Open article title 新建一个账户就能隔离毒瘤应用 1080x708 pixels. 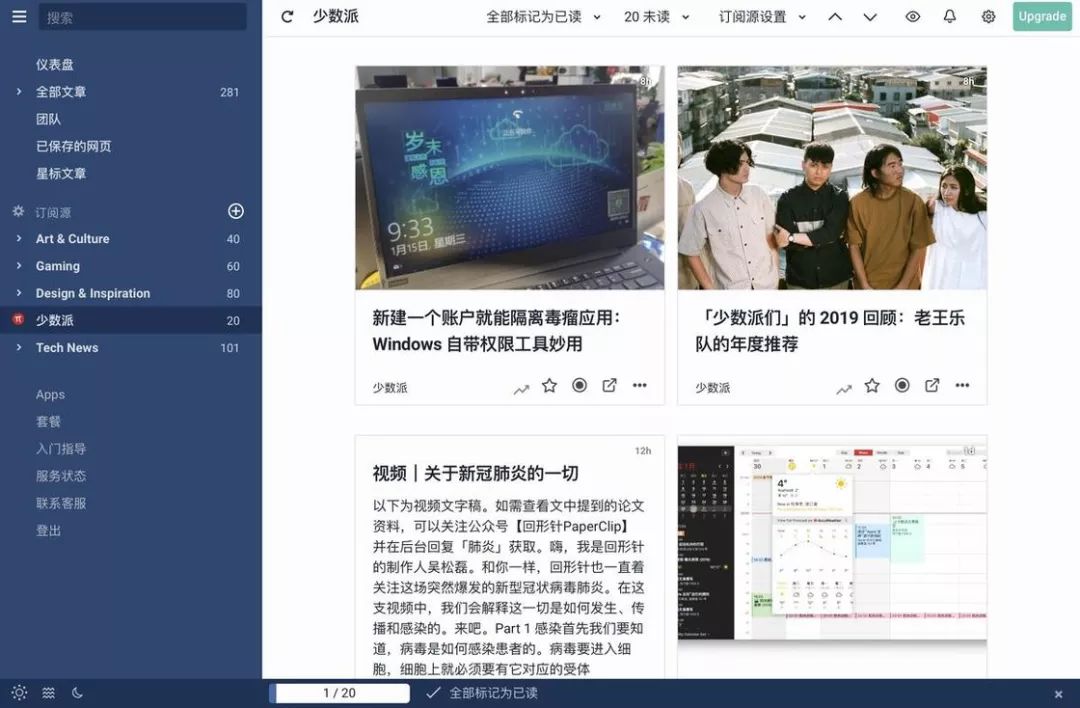(x=496, y=331)
